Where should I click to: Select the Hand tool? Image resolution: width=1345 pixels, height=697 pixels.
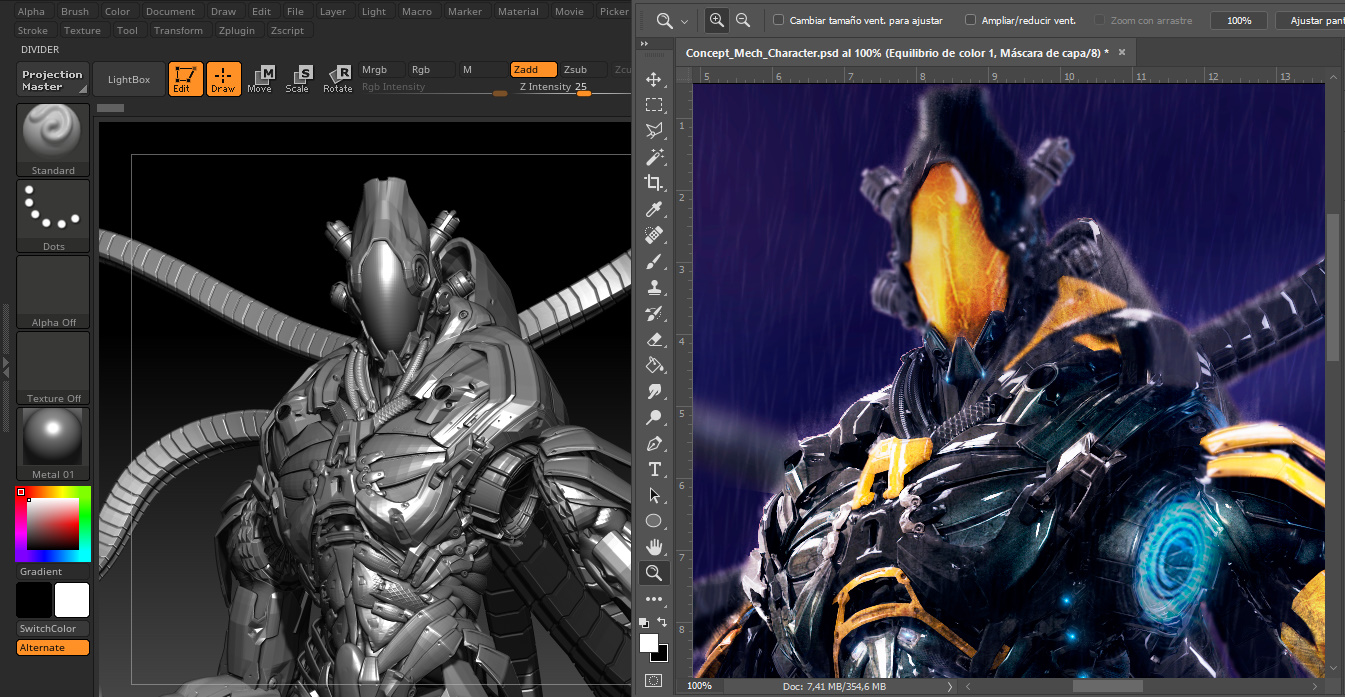[654, 547]
